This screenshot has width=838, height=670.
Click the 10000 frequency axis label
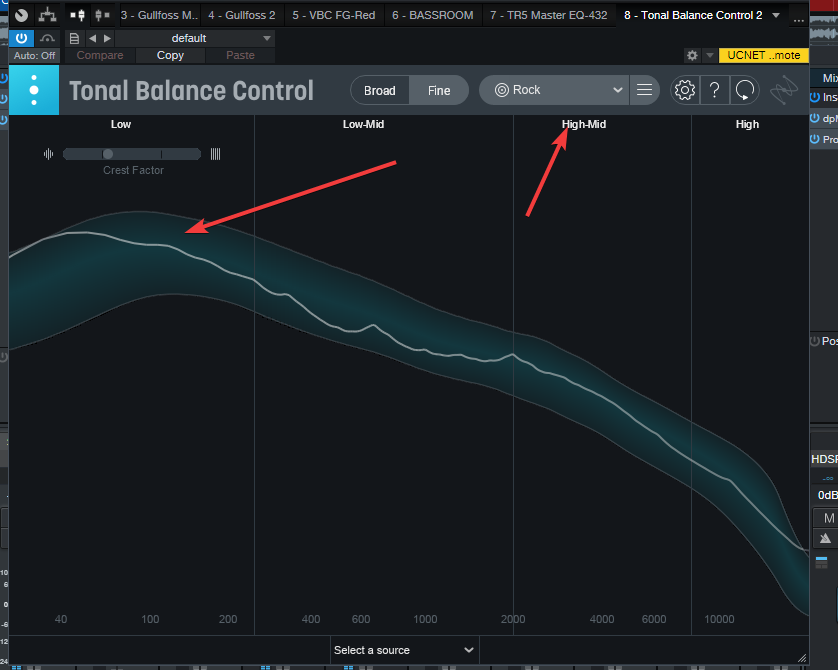point(719,619)
